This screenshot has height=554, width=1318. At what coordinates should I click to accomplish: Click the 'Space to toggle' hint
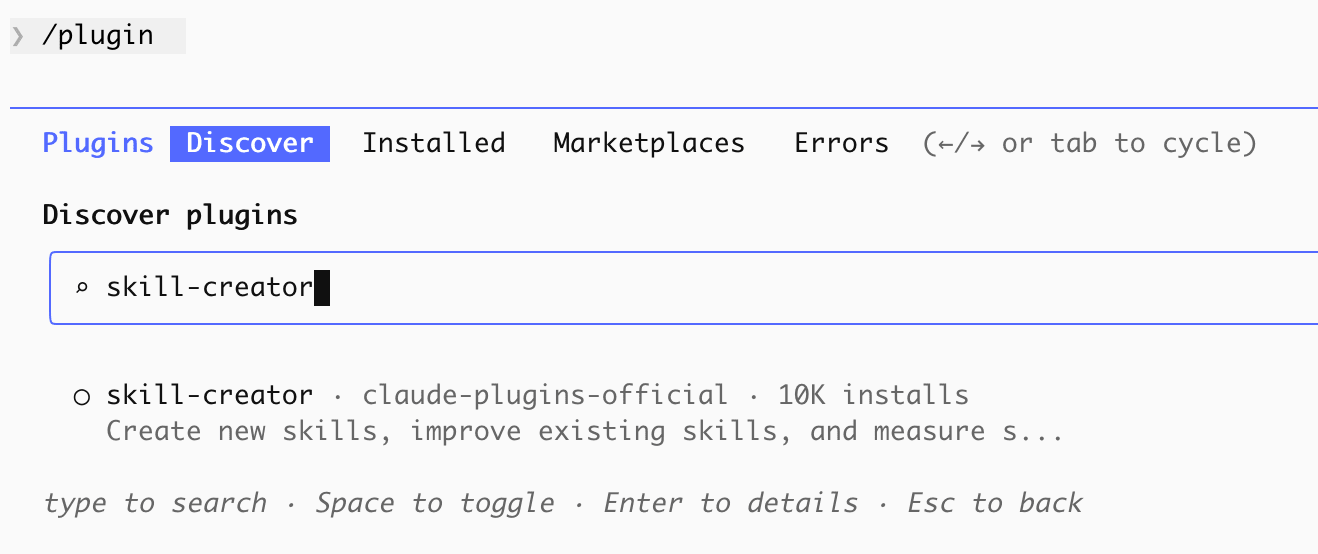point(435,503)
